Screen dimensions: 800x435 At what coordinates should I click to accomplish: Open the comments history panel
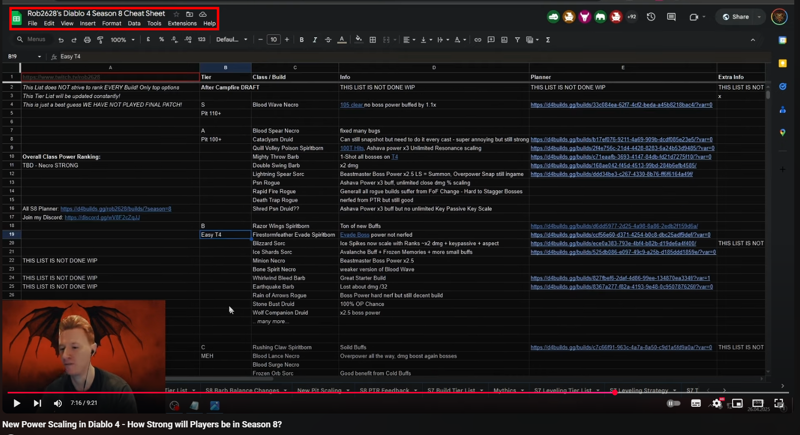pos(671,17)
